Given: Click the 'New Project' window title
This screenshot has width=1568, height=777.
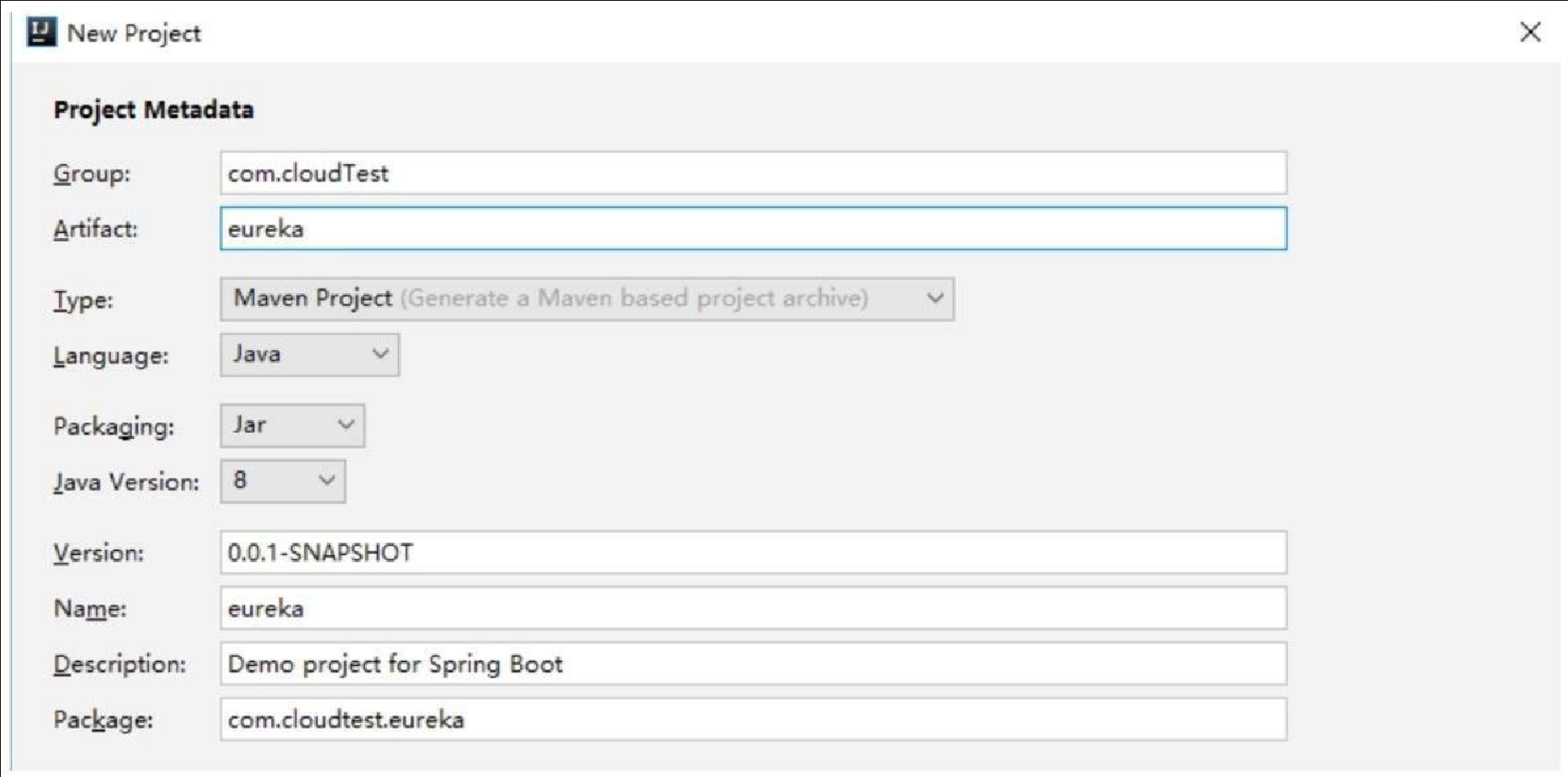Looking at the screenshot, I should click(x=134, y=33).
